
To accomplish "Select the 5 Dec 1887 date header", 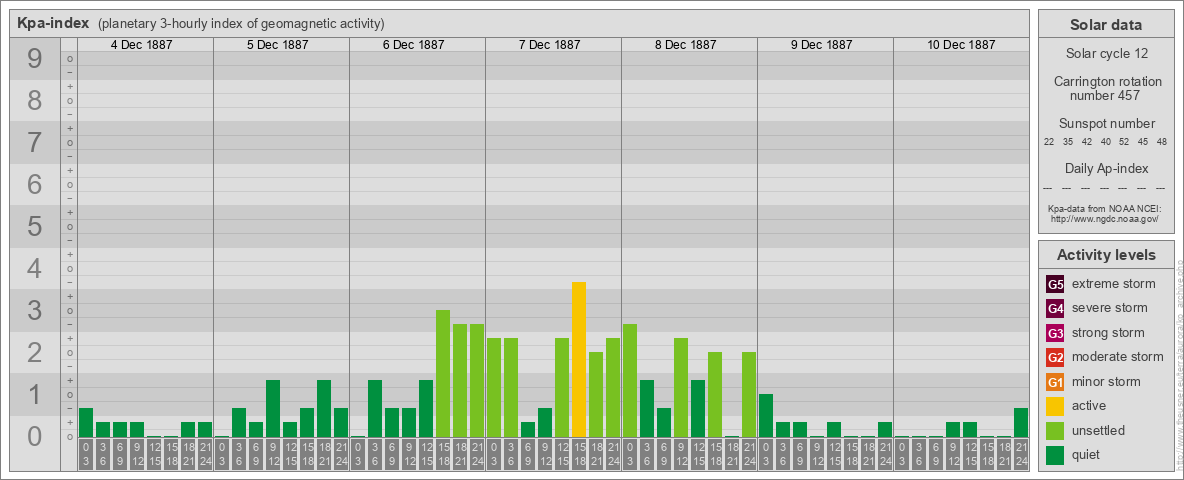I will [277, 45].
